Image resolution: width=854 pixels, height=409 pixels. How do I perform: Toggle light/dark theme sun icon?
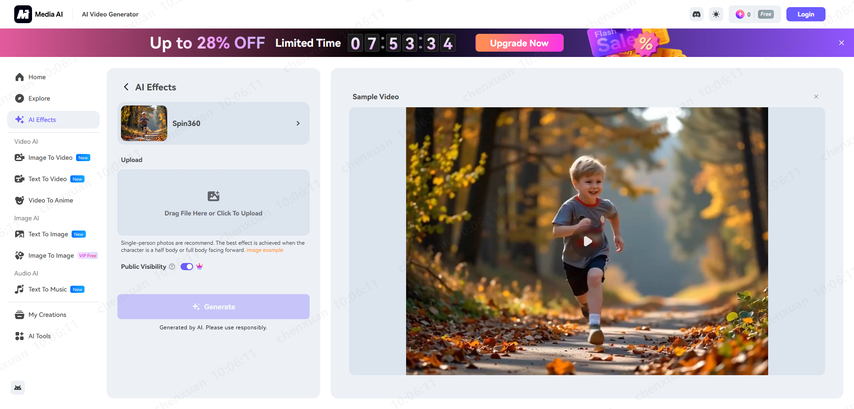pyautogui.click(x=716, y=14)
